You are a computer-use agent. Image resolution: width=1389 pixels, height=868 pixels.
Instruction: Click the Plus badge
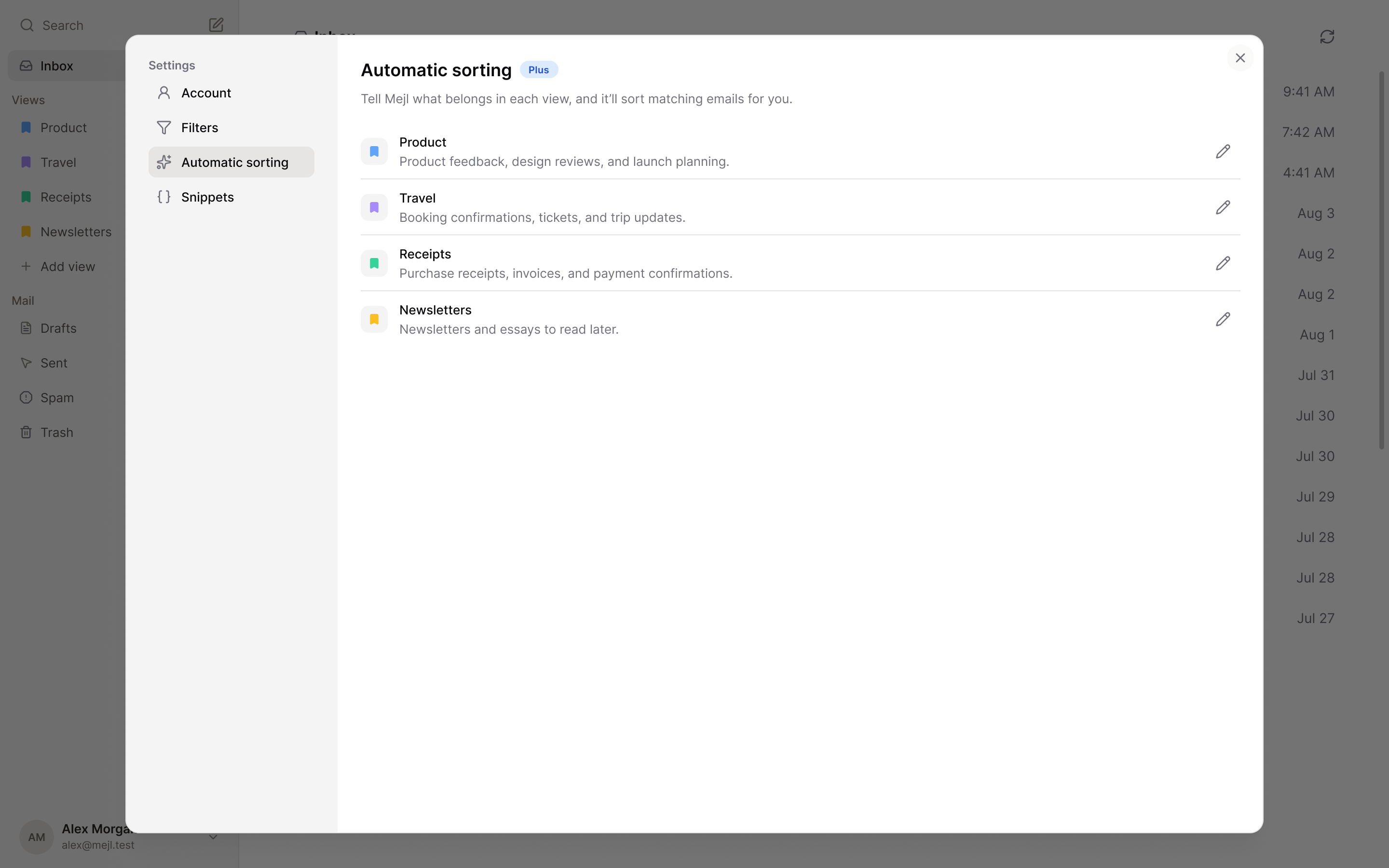click(x=538, y=69)
